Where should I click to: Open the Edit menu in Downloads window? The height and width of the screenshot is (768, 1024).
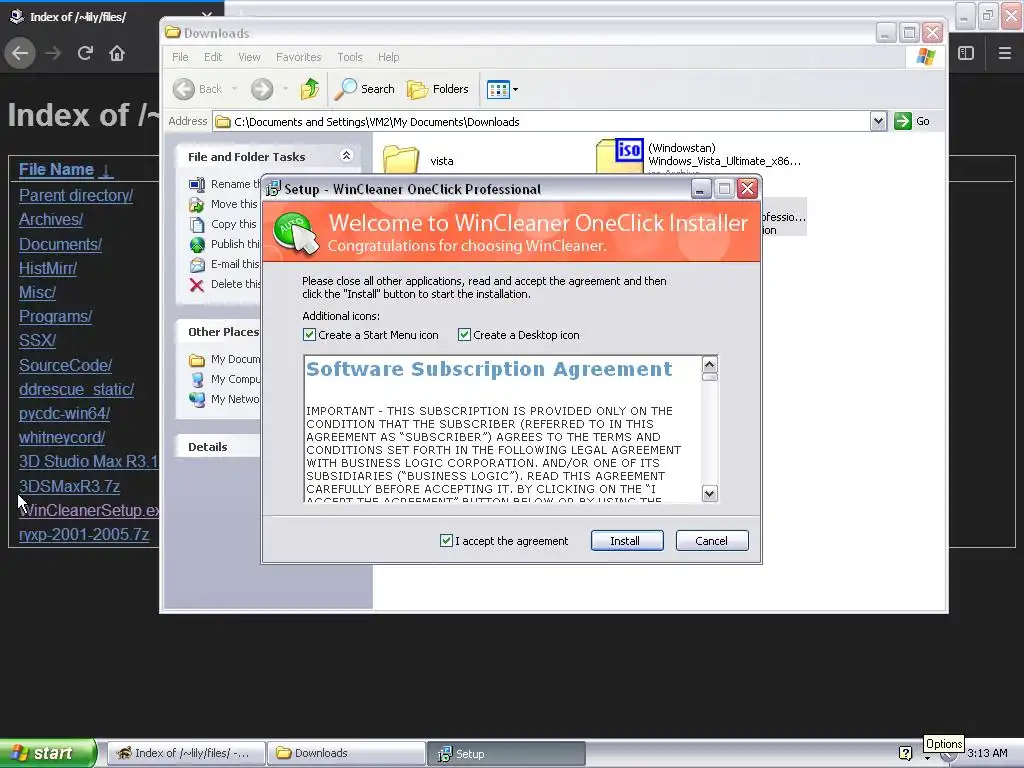[213, 57]
